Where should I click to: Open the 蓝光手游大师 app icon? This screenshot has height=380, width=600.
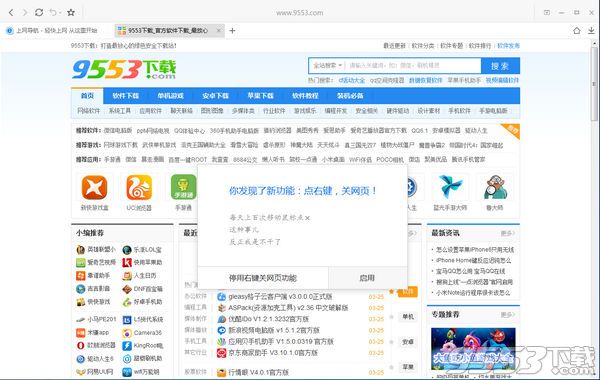tap(450, 187)
